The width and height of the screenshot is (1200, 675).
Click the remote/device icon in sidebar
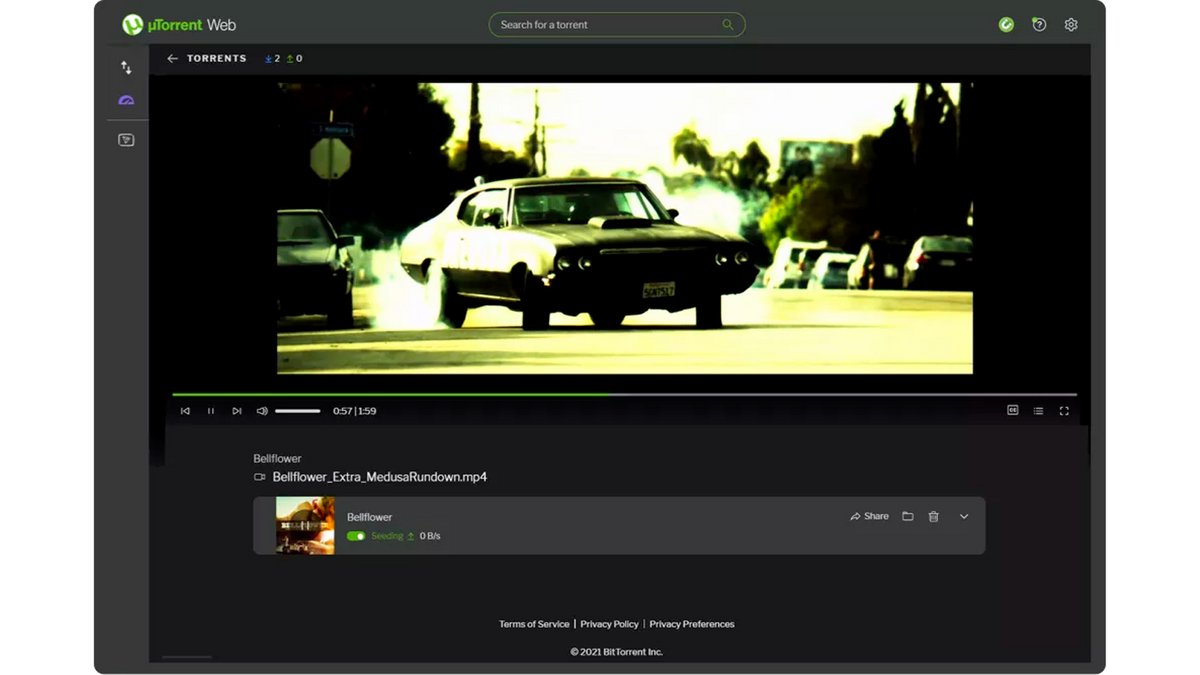click(x=126, y=139)
